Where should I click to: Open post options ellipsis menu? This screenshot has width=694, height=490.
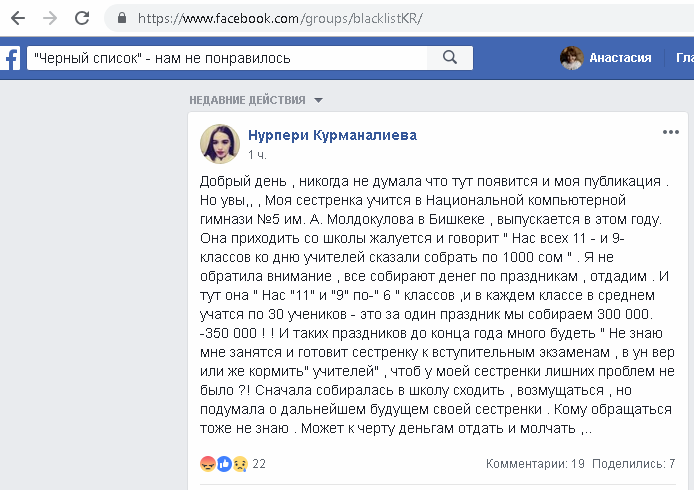(670, 131)
